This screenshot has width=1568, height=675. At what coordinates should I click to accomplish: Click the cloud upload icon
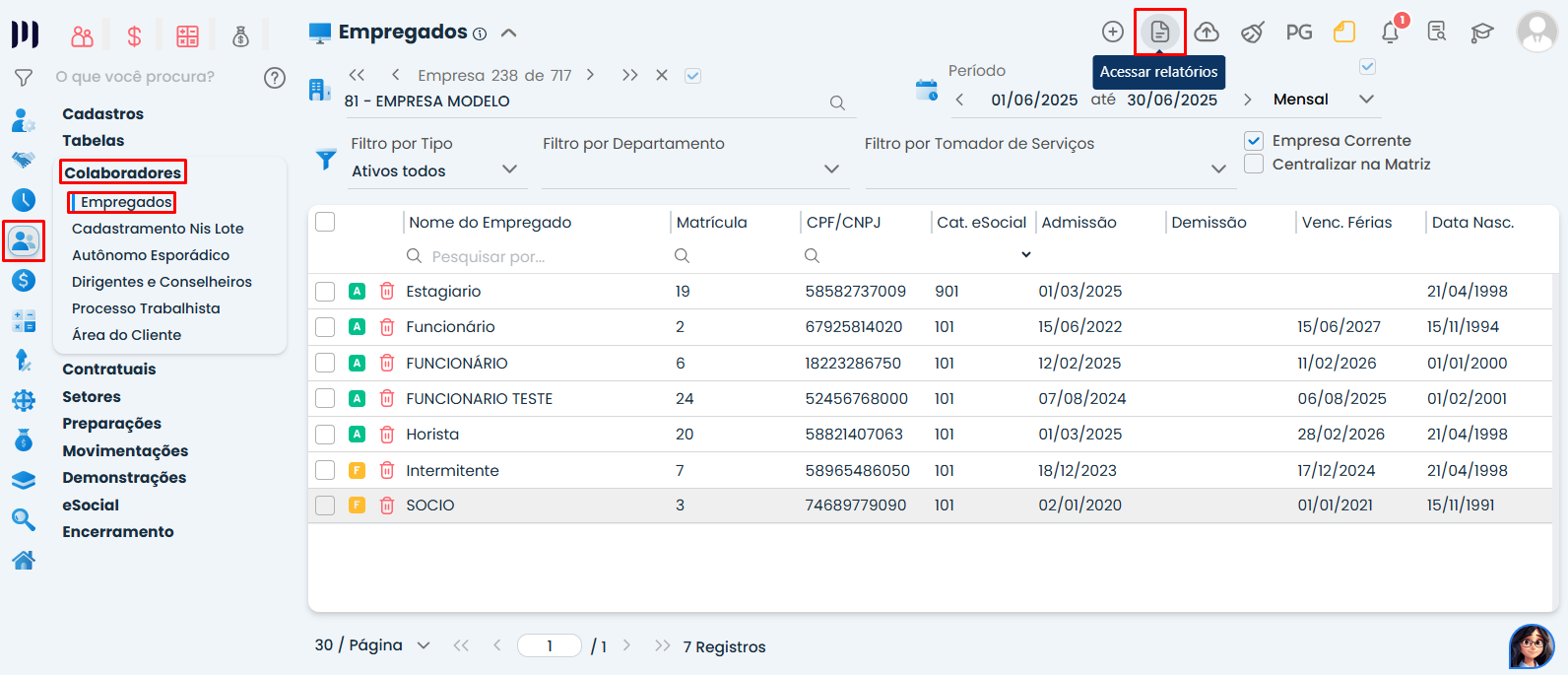1207,33
